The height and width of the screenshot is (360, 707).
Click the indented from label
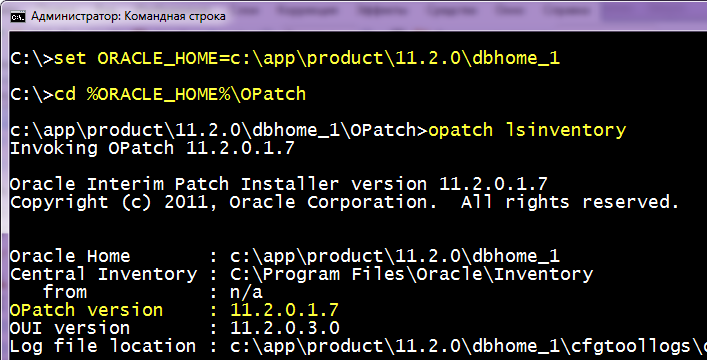[65, 292]
